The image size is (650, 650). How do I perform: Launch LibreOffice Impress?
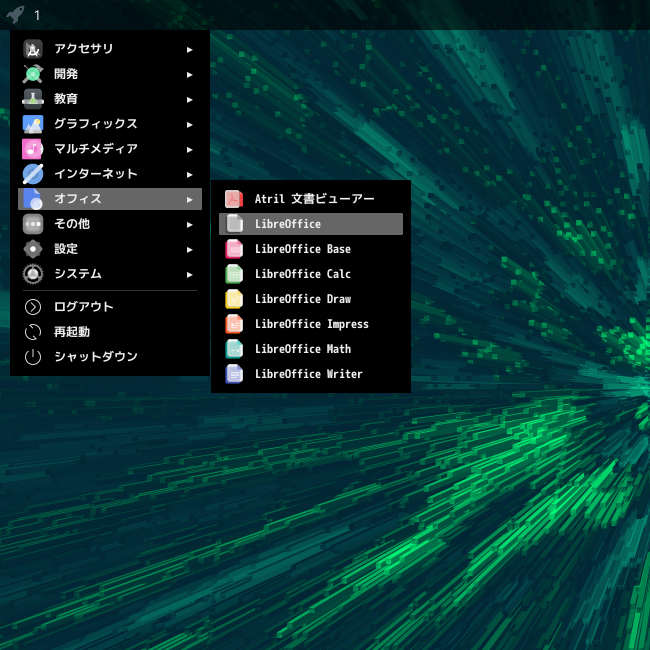(x=311, y=324)
